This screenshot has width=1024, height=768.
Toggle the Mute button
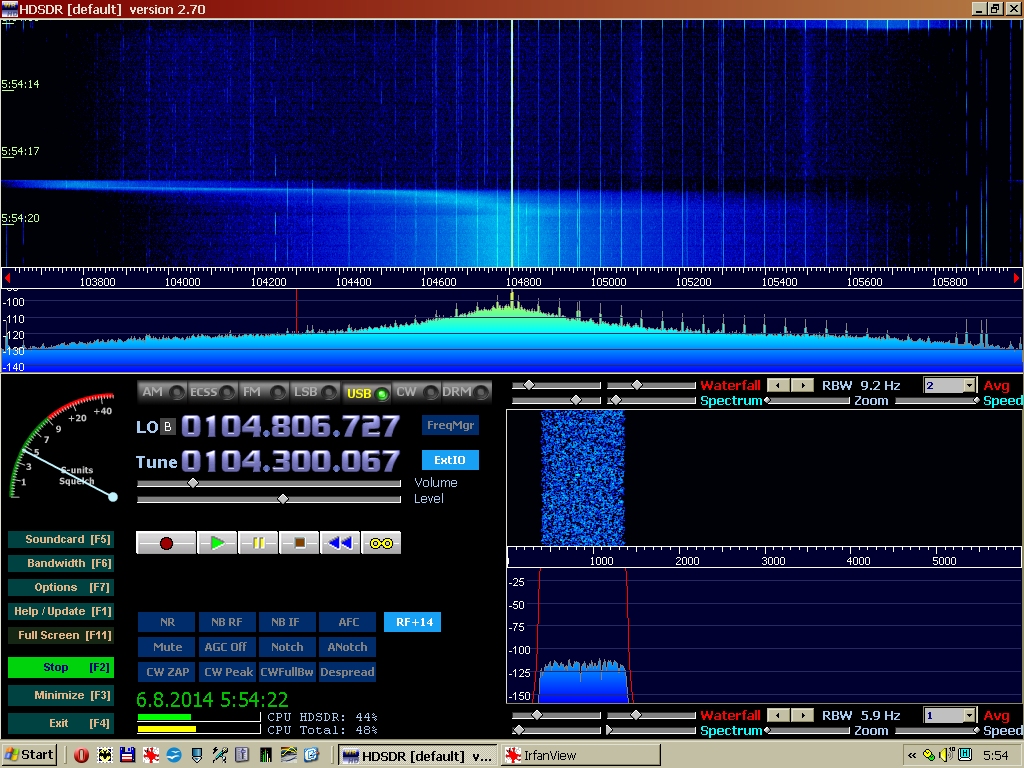tap(167, 647)
